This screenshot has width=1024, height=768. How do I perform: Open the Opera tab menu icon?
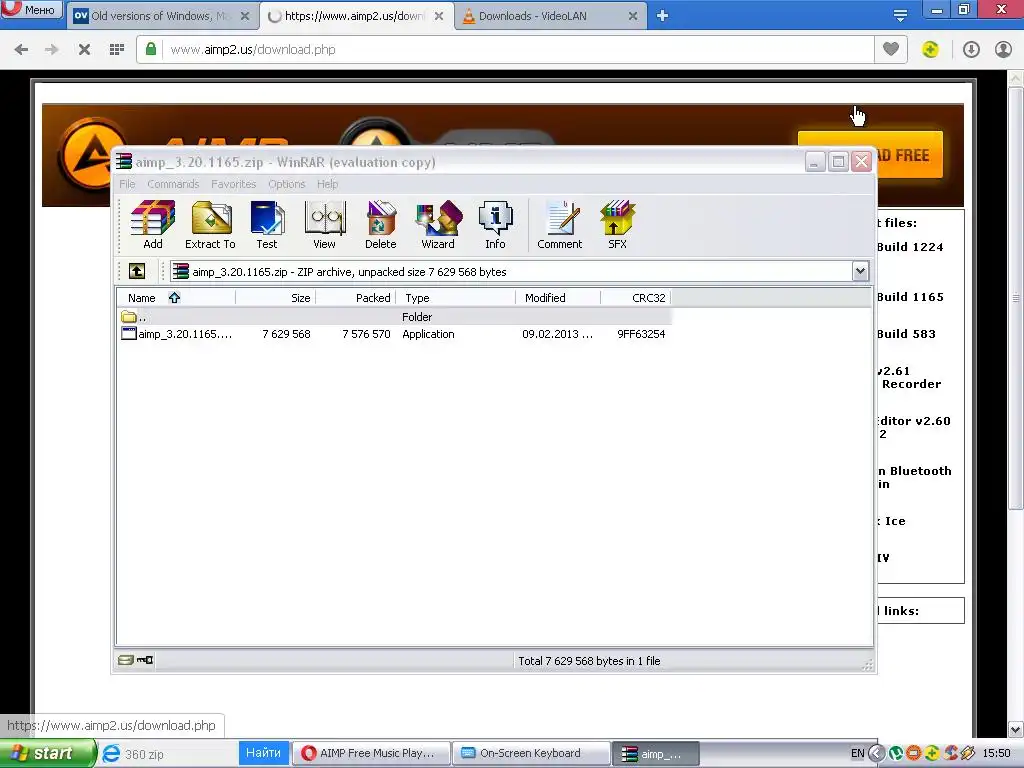tap(900, 16)
